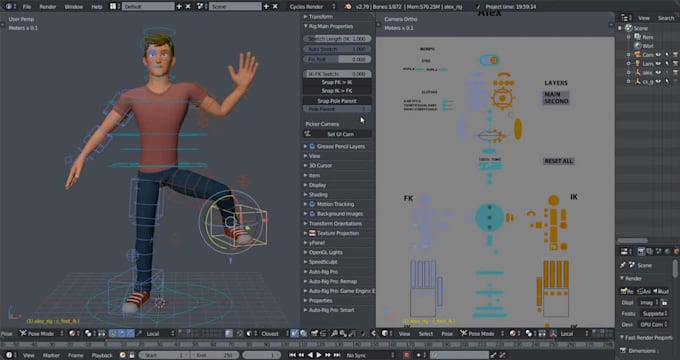Toggle the Motion Tracking panel checkbox
Viewport: 680px width, 360px height.
pos(312,204)
